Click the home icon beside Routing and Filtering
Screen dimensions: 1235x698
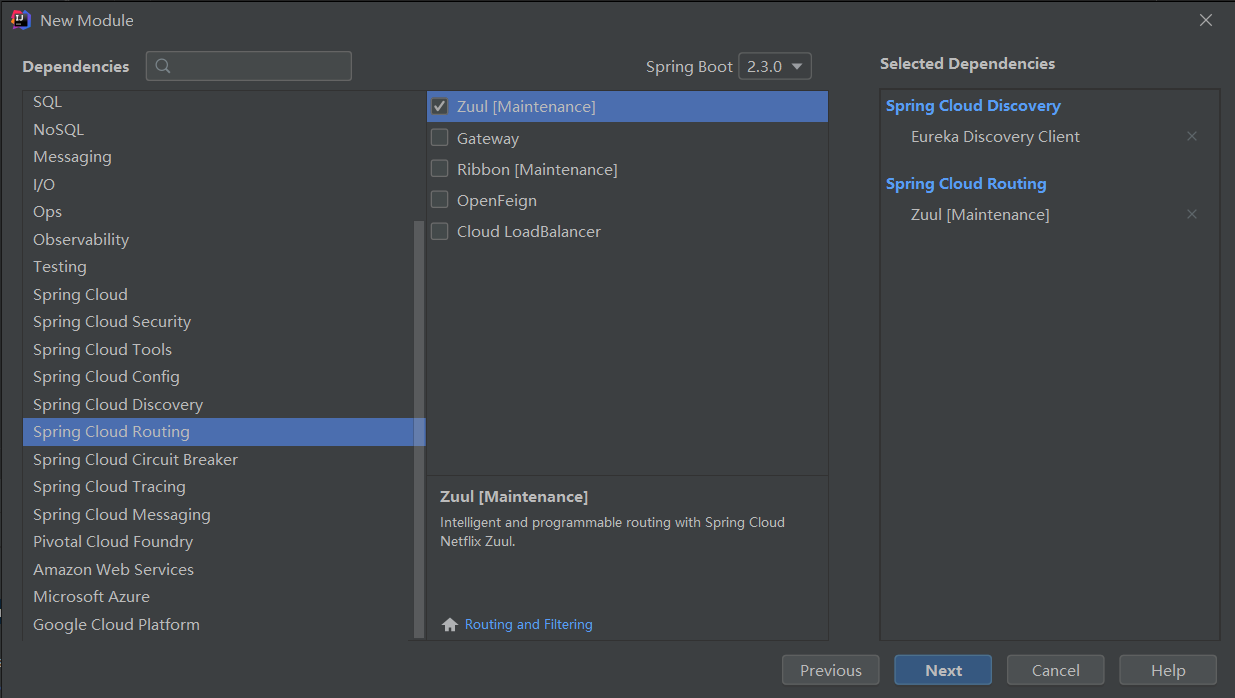[x=449, y=624]
